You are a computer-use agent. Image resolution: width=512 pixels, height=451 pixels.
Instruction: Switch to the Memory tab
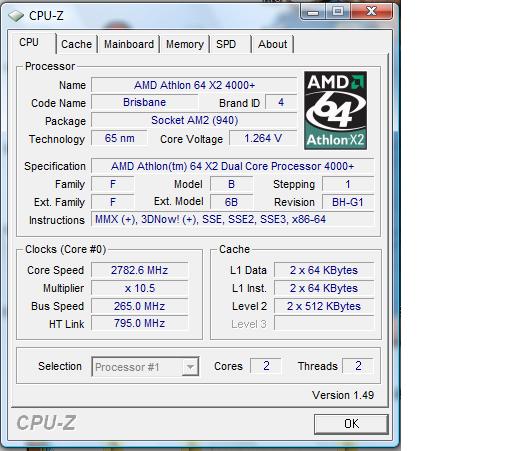click(185, 44)
